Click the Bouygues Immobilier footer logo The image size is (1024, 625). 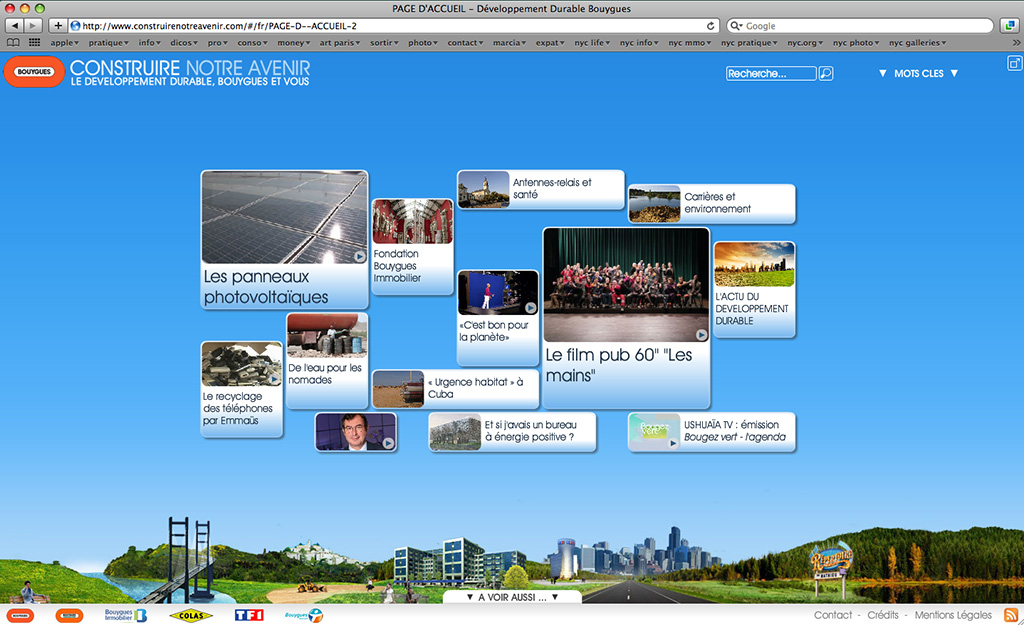[x=125, y=615]
